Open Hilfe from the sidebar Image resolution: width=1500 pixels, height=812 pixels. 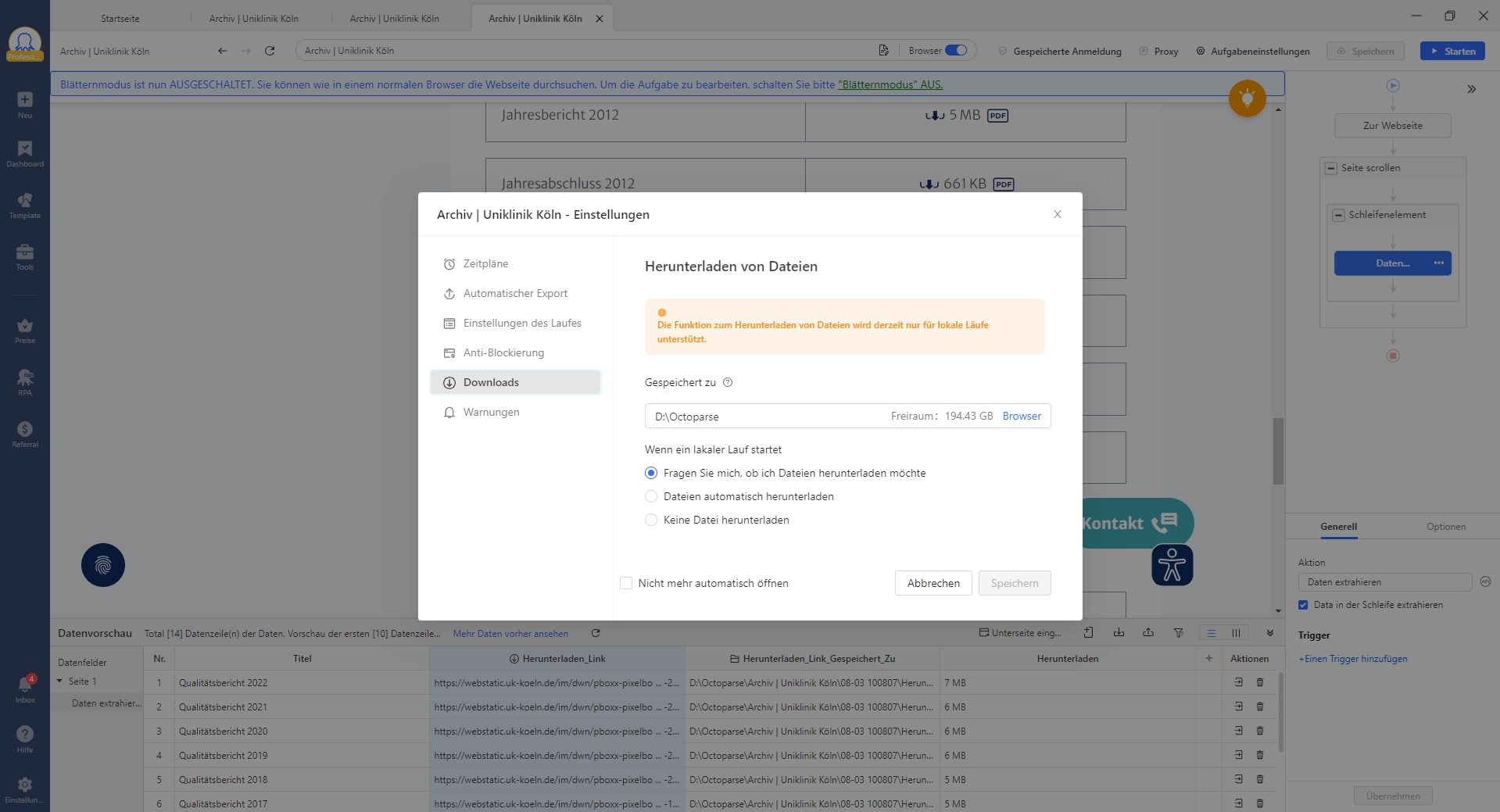[x=25, y=739]
